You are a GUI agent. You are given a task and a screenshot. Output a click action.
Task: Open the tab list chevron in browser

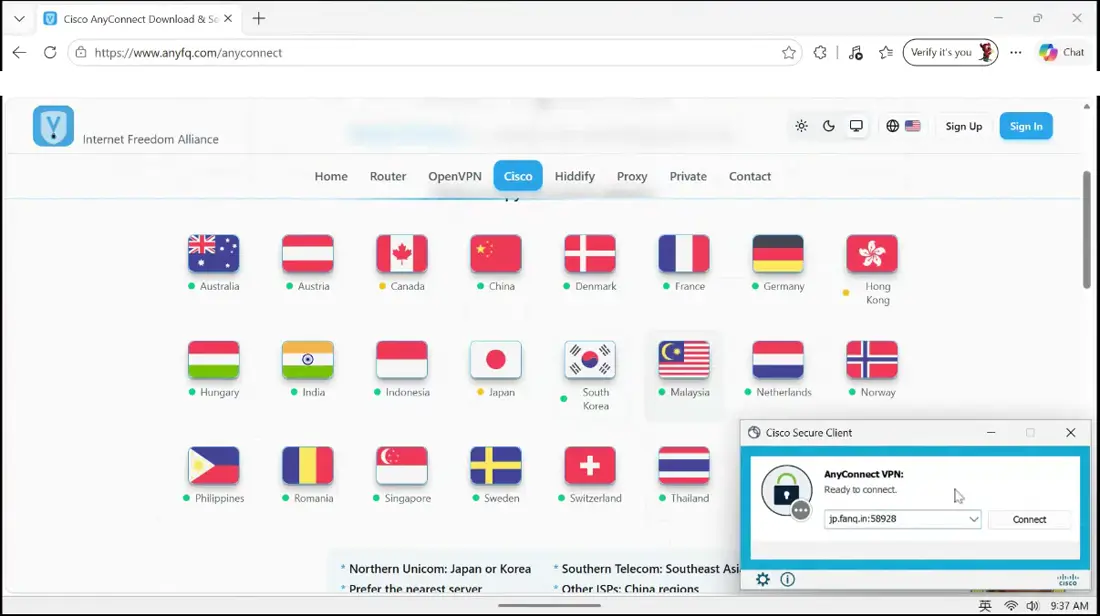(x=20, y=19)
